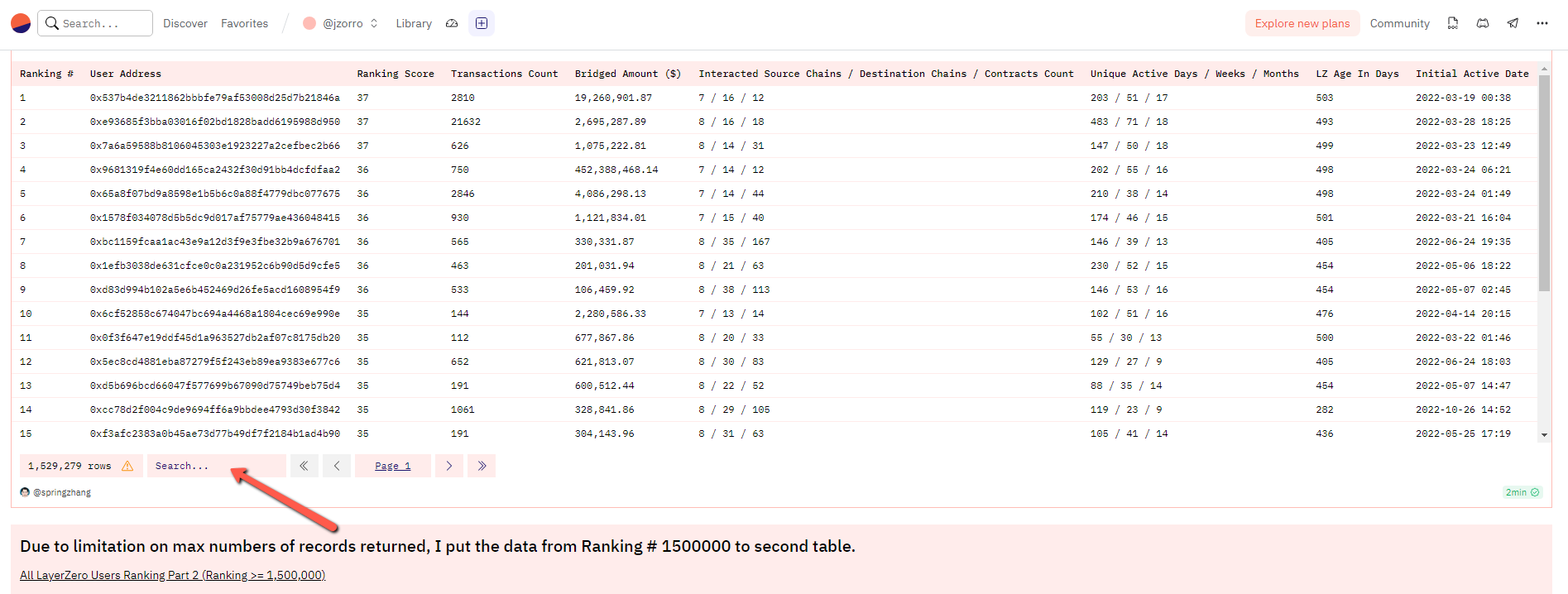Image resolution: width=1568 pixels, height=594 pixels.
Task: Click the @jzorro pink avatar
Action: click(309, 23)
